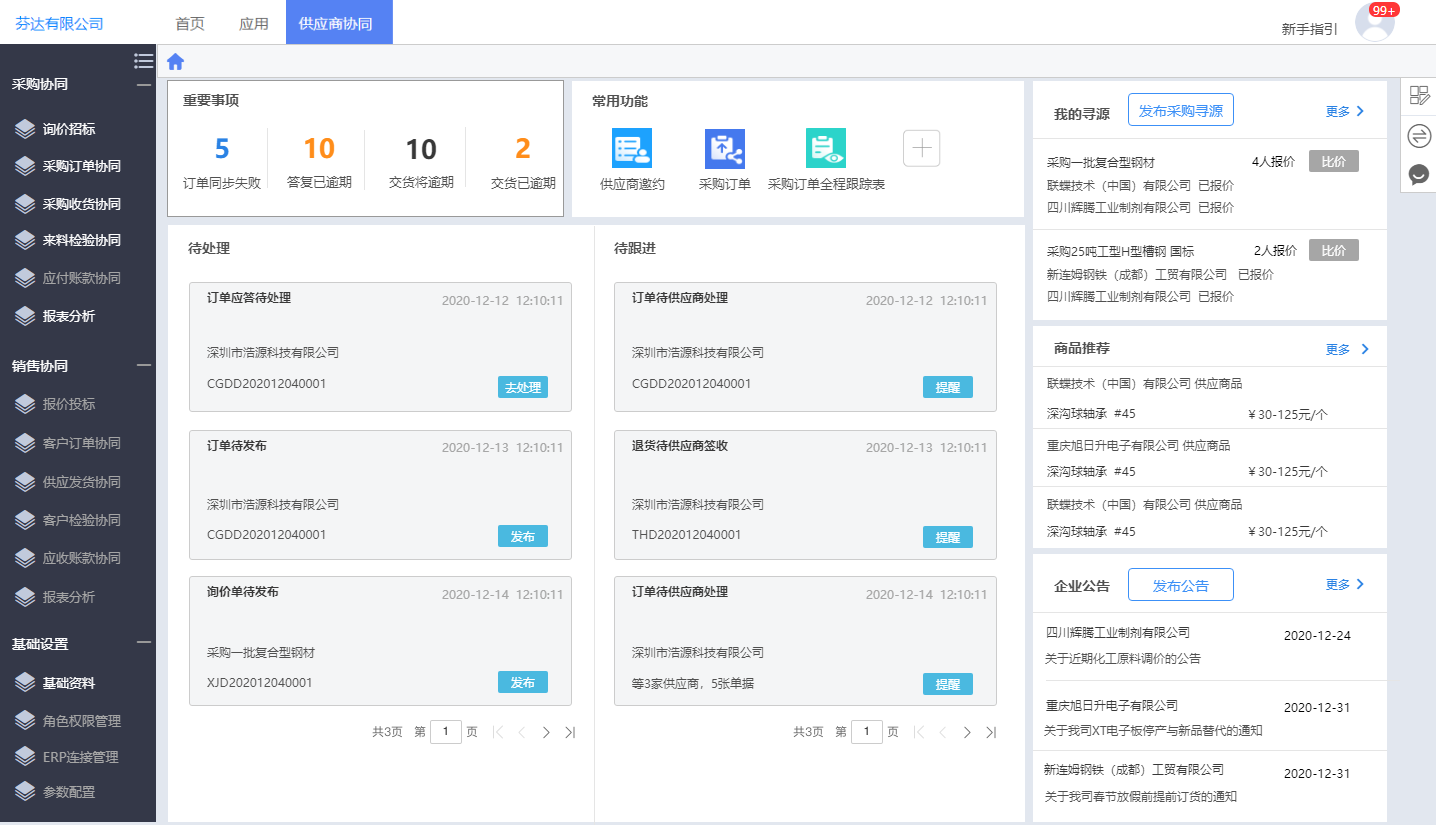
Task: Open the QR code edit icon on right edge
Action: click(x=1419, y=95)
